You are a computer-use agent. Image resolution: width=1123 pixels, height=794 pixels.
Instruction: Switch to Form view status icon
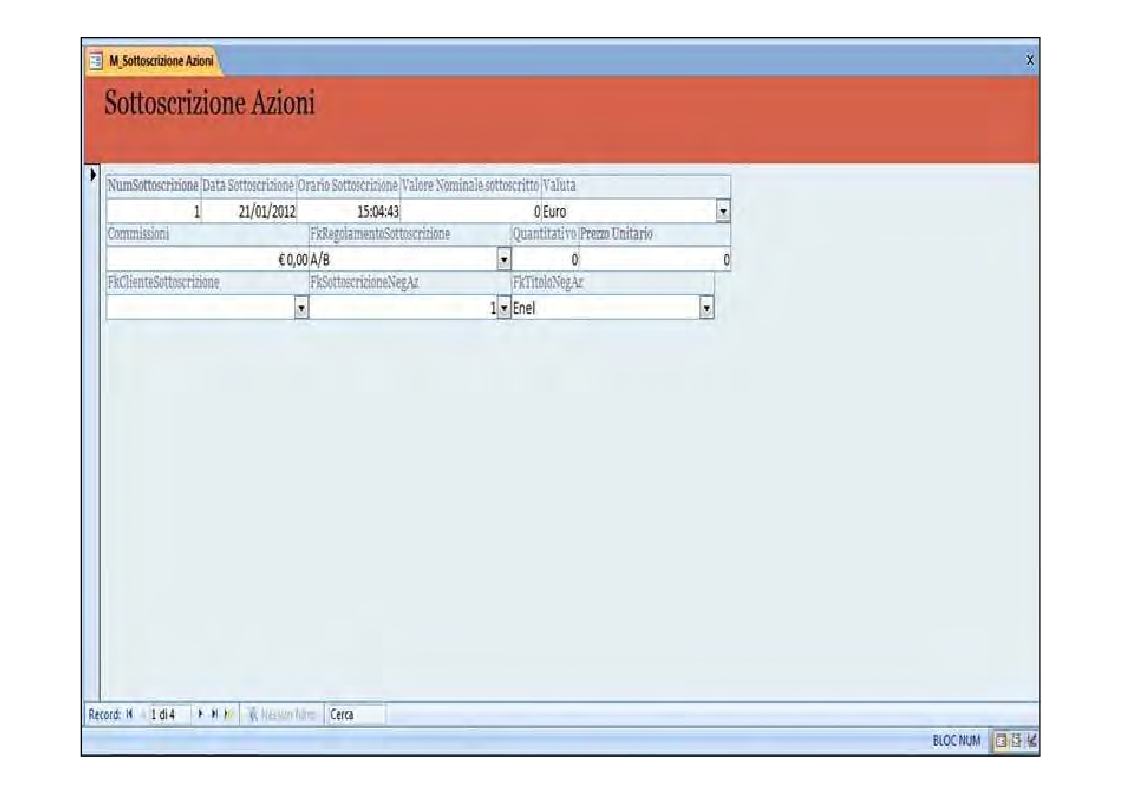coord(1001,741)
